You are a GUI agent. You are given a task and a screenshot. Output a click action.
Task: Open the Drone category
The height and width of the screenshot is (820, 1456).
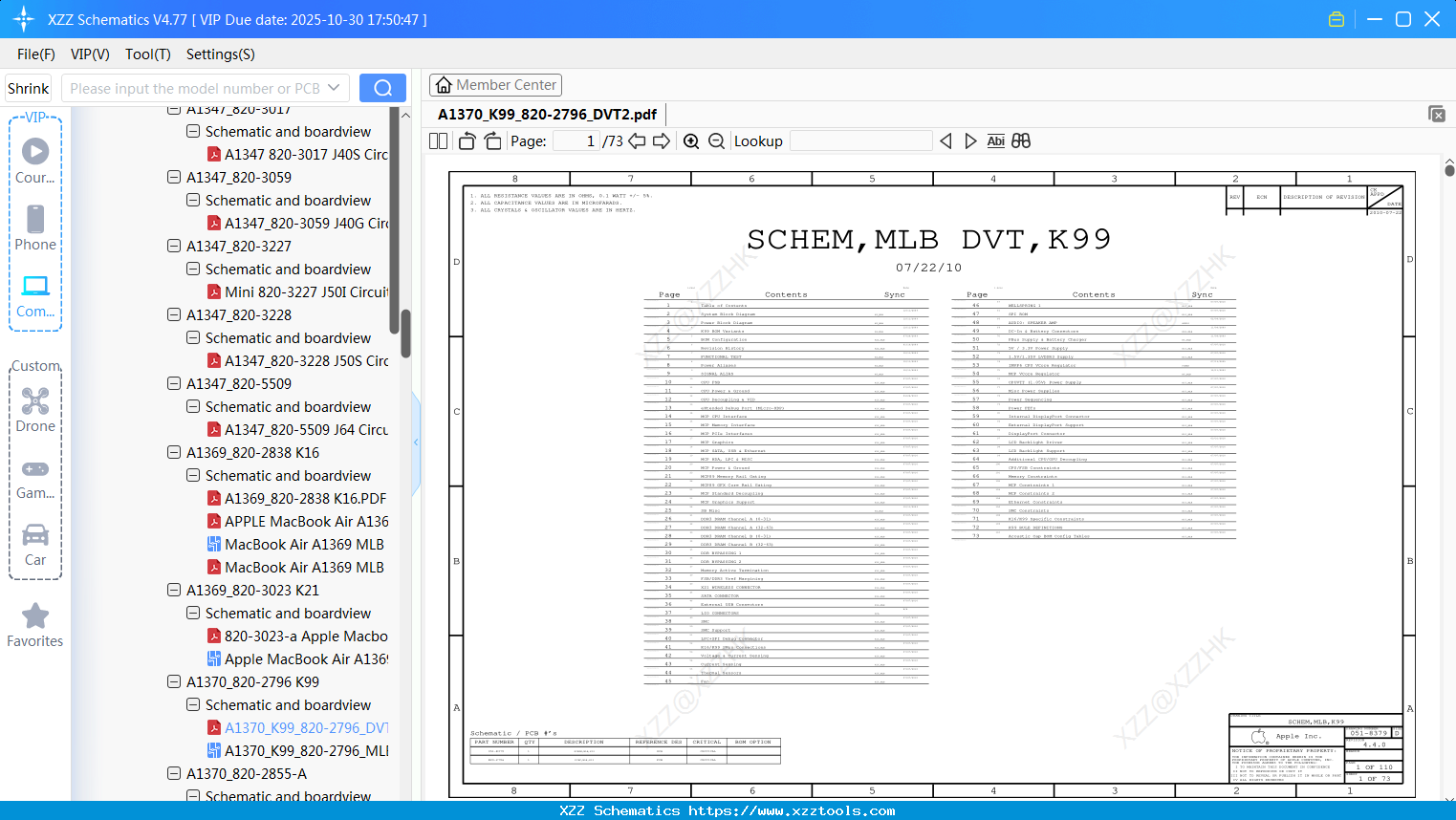tap(35, 410)
